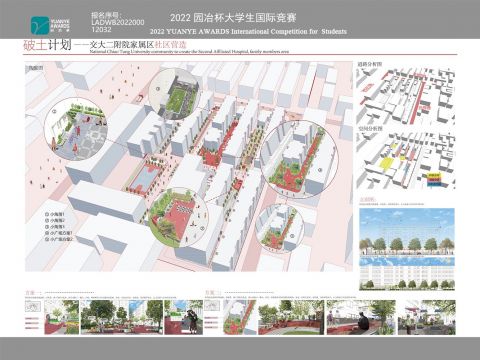480x360 pixels.
Task: Click the large yellow block in space analysis diagram
Action: tap(387, 164)
